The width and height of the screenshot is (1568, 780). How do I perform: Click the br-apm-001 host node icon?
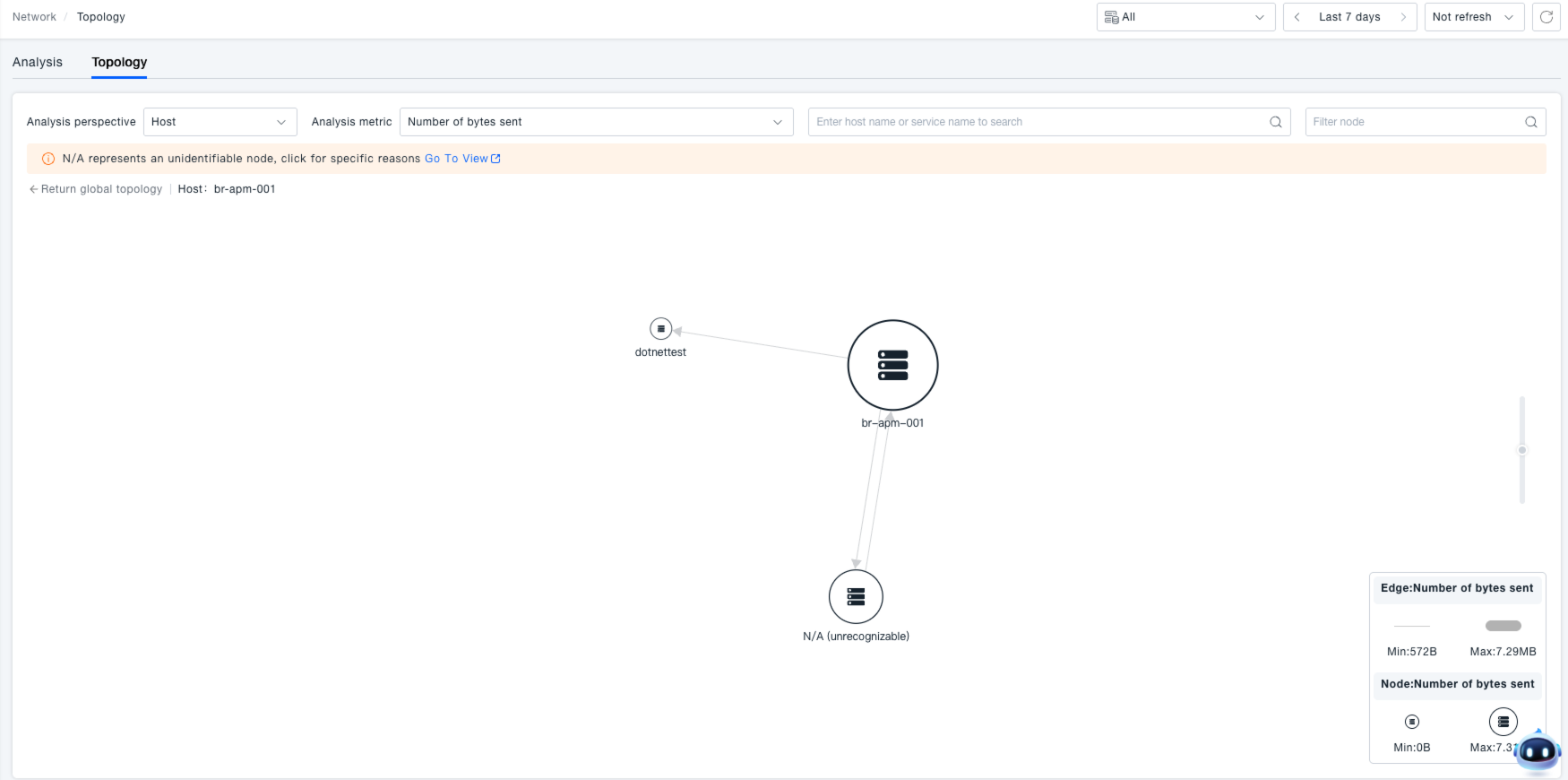892,365
